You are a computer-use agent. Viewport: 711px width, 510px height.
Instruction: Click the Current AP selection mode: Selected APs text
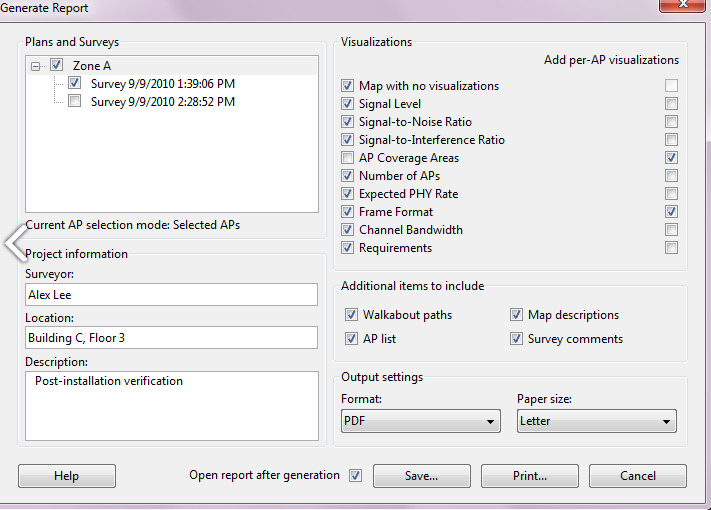[132, 225]
